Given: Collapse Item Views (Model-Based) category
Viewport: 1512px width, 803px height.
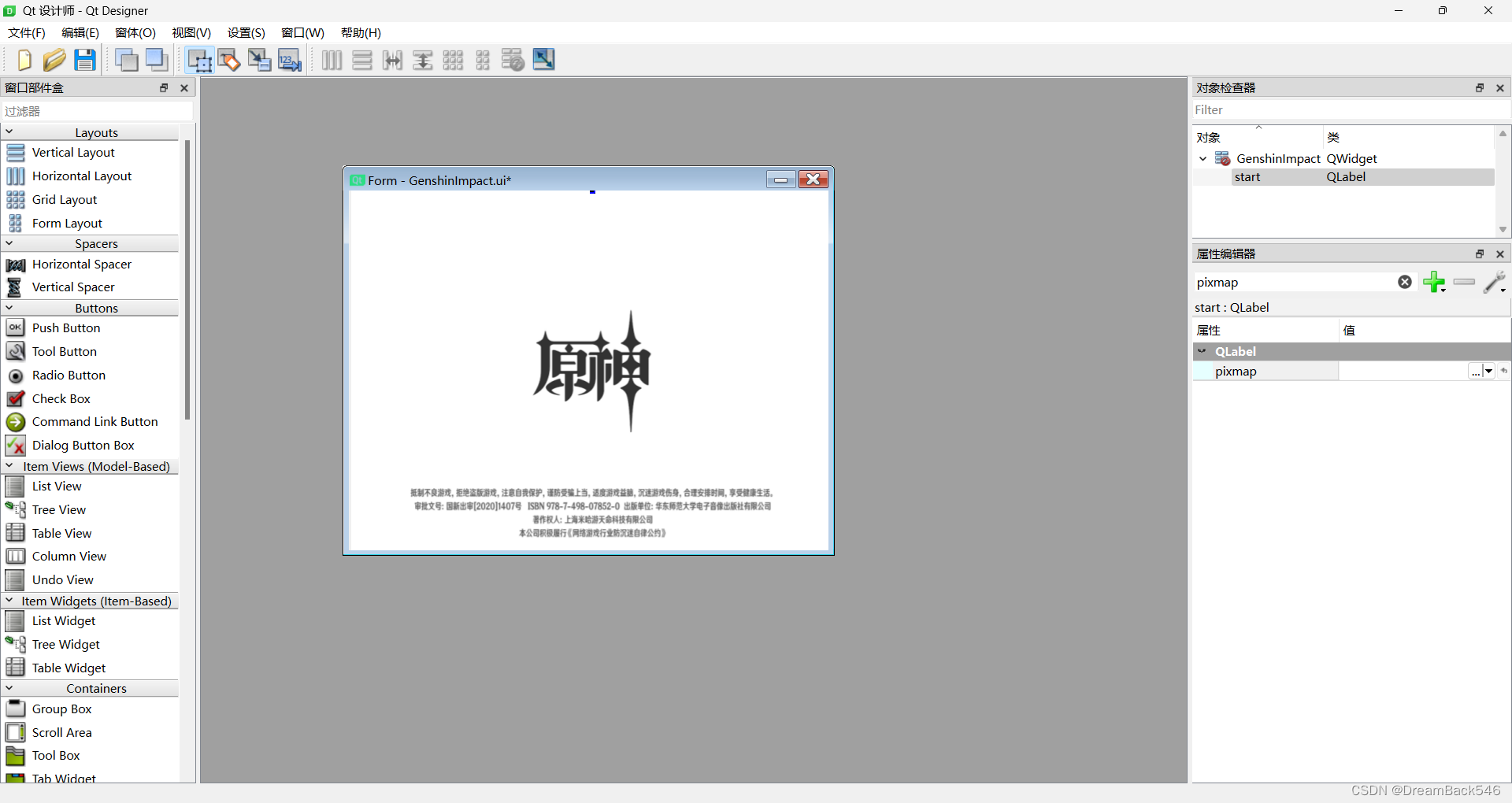Looking at the screenshot, I should pos(9,466).
